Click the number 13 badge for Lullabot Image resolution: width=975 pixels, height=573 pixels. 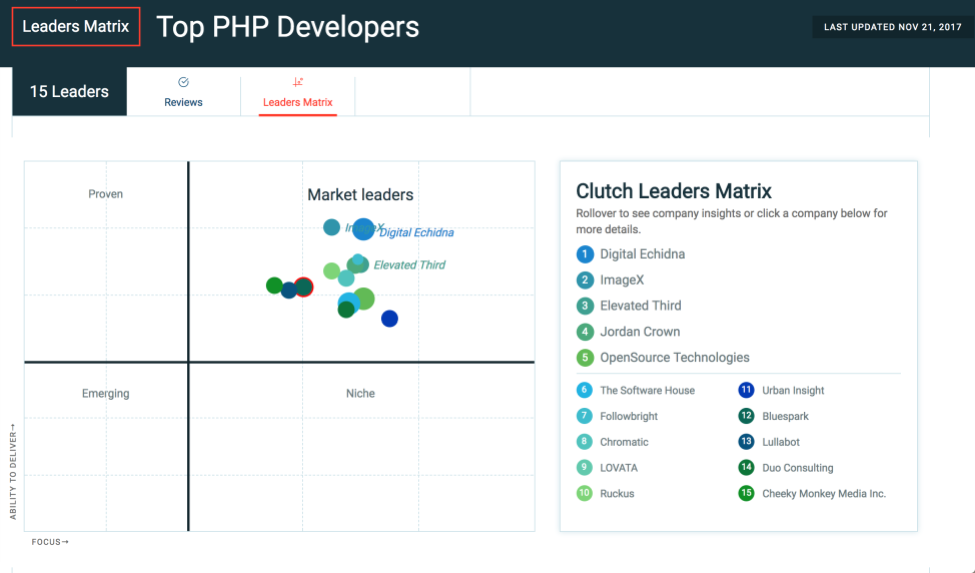[x=746, y=442]
